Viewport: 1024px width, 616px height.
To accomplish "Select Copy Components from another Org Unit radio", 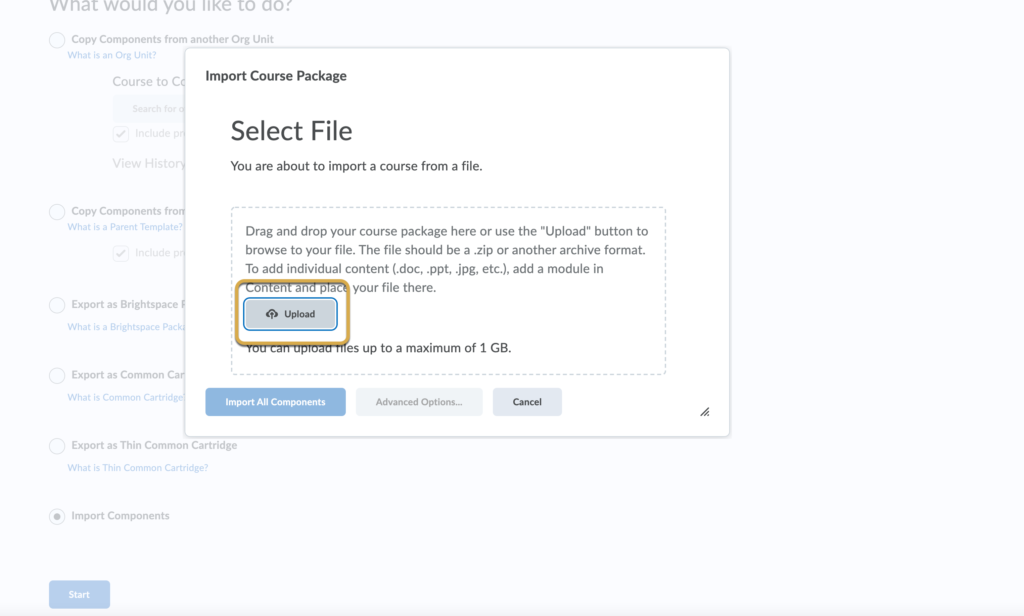I will click(x=57, y=40).
